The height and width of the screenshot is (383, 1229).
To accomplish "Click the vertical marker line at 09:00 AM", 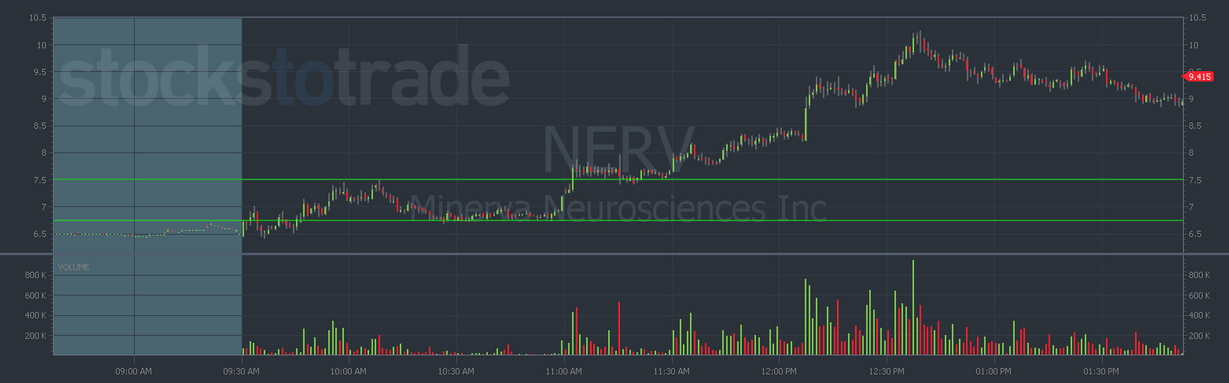I will (x=135, y=186).
